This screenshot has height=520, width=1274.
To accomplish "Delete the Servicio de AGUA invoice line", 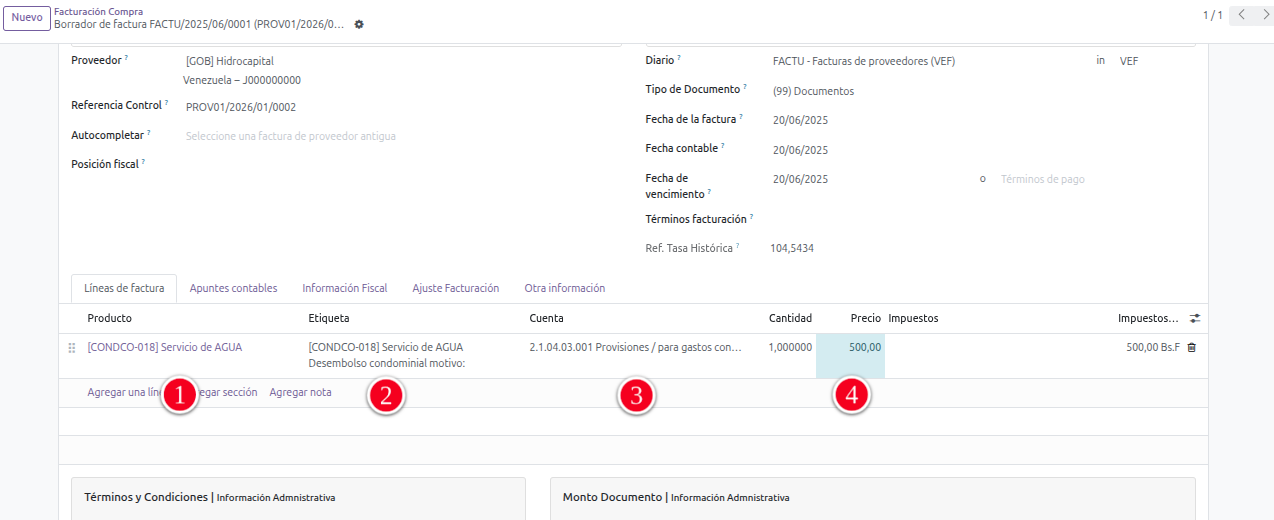I will [1191, 348].
